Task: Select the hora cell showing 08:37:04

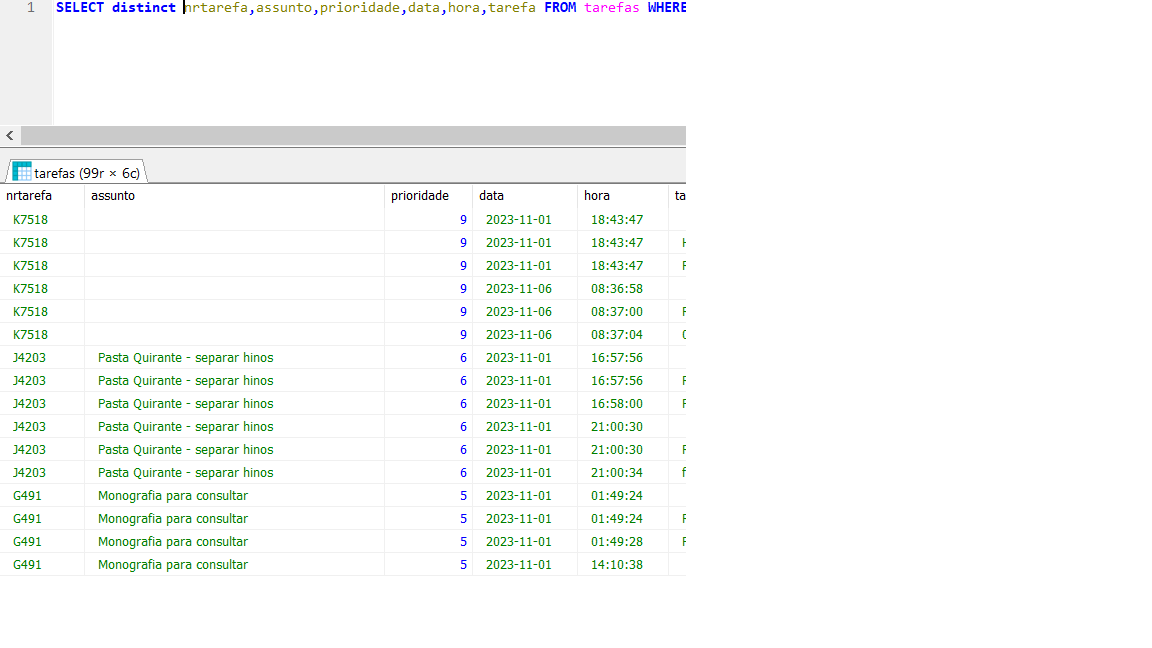Action: pyautogui.click(x=616, y=335)
